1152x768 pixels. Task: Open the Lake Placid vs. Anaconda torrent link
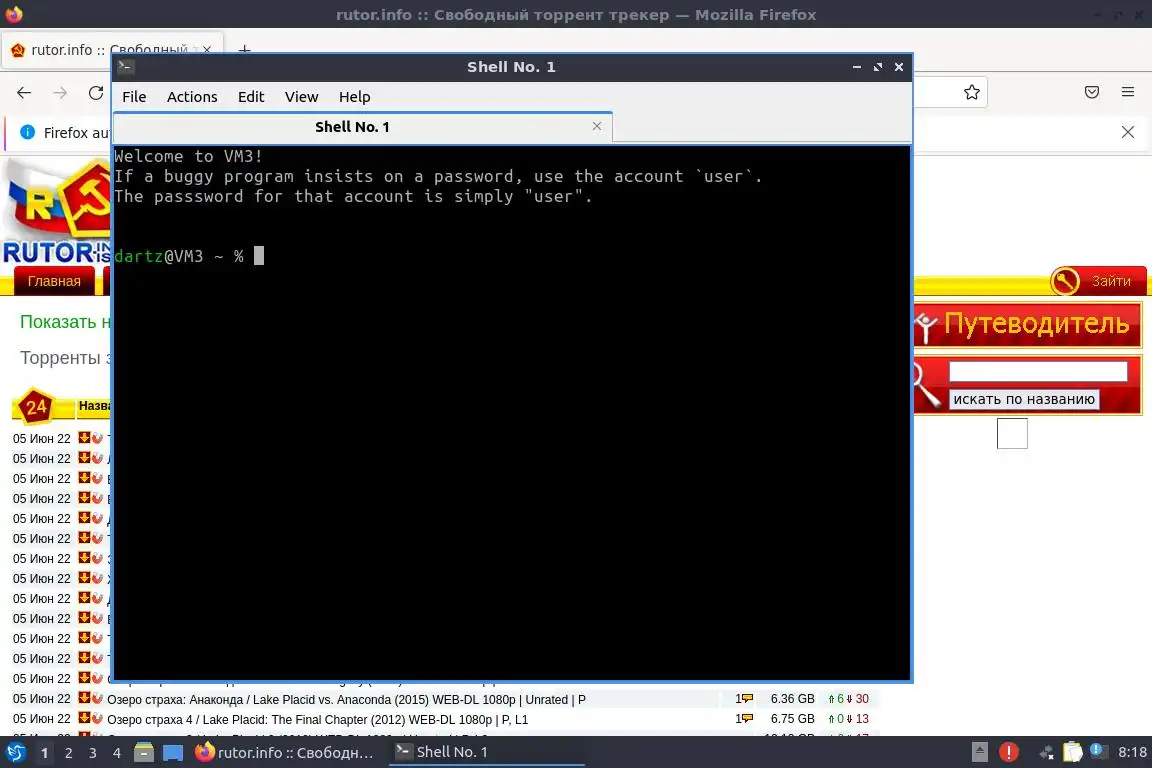tap(346, 700)
